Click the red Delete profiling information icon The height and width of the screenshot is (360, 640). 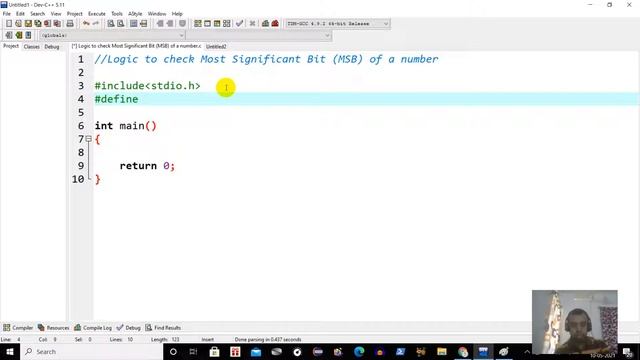(275, 24)
